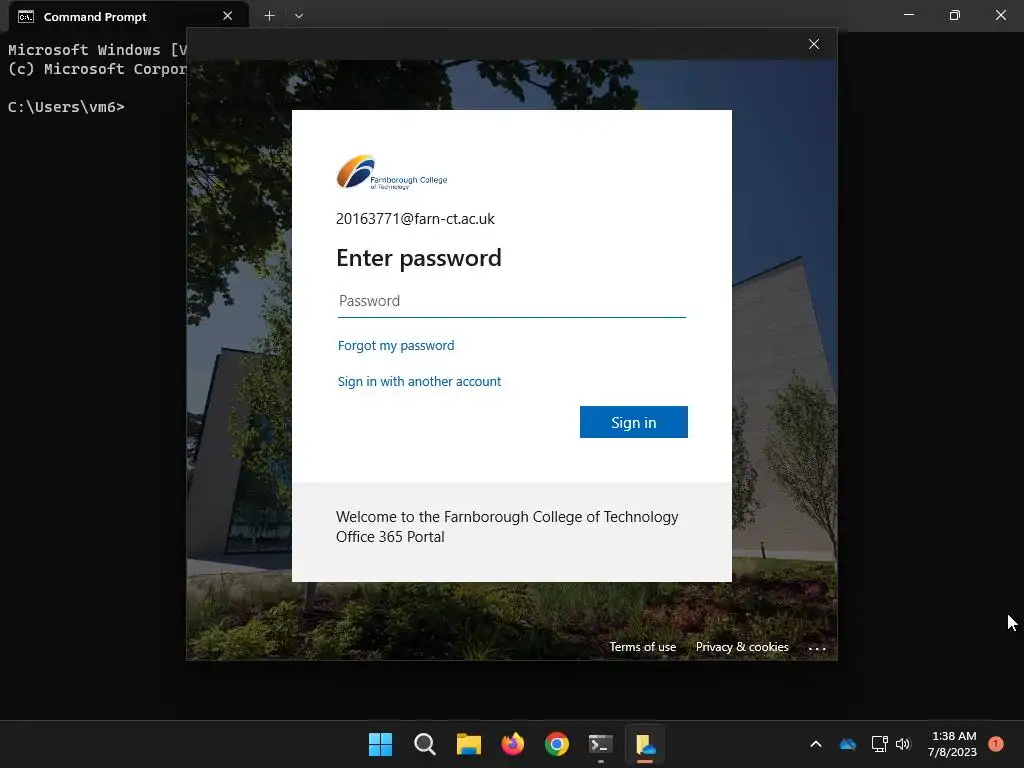Open volume speaker tray icon
This screenshot has height=768, width=1024.
pos(903,744)
